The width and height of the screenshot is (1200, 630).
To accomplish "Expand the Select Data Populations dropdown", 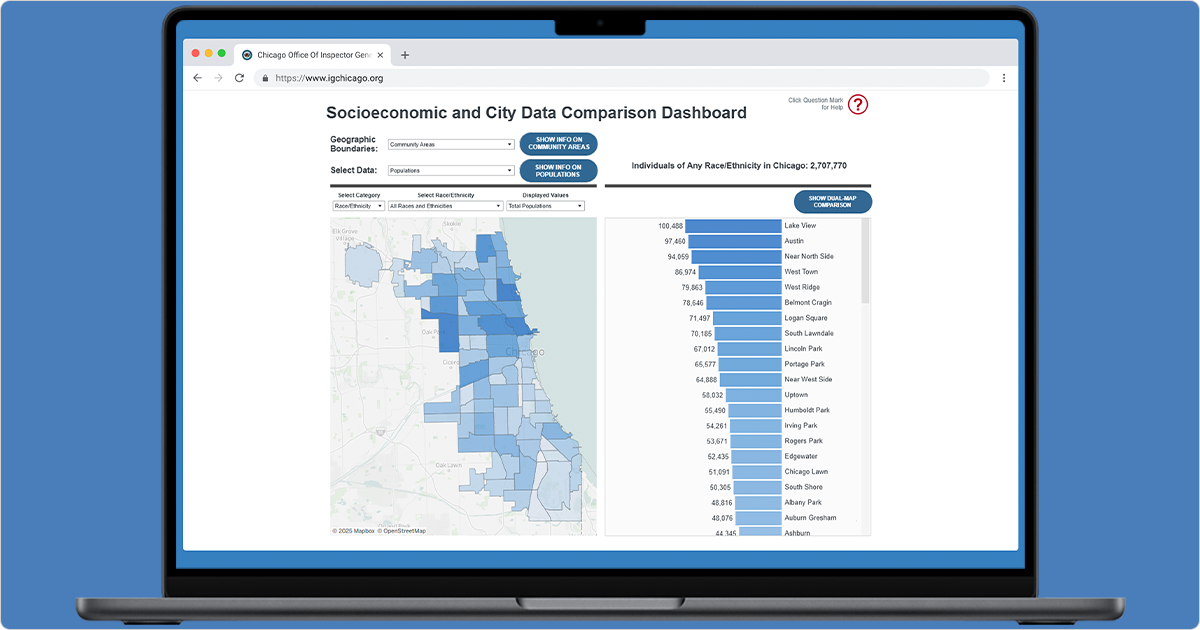I will pos(451,171).
